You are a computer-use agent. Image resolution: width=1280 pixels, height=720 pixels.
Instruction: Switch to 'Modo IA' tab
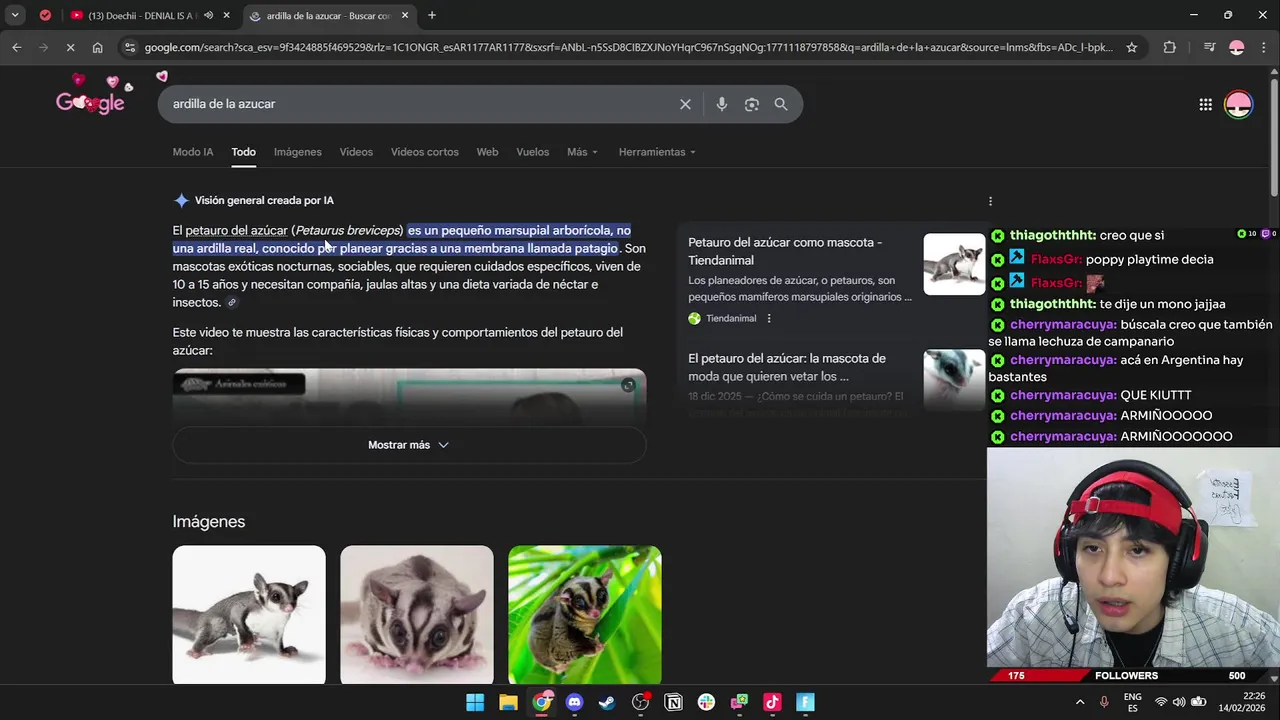(x=193, y=152)
